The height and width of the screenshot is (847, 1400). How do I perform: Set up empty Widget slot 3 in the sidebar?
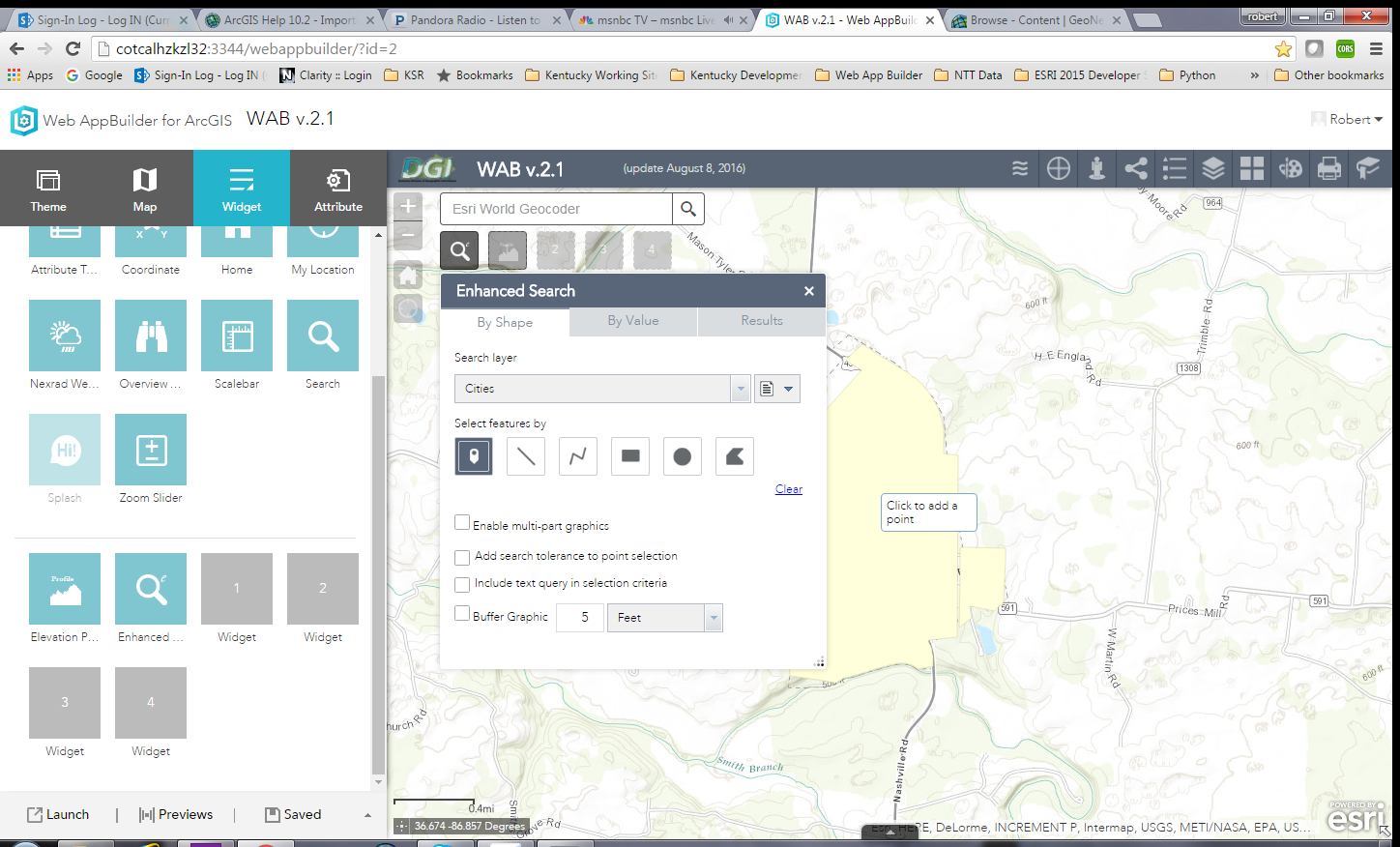pyautogui.click(x=65, y=703)
